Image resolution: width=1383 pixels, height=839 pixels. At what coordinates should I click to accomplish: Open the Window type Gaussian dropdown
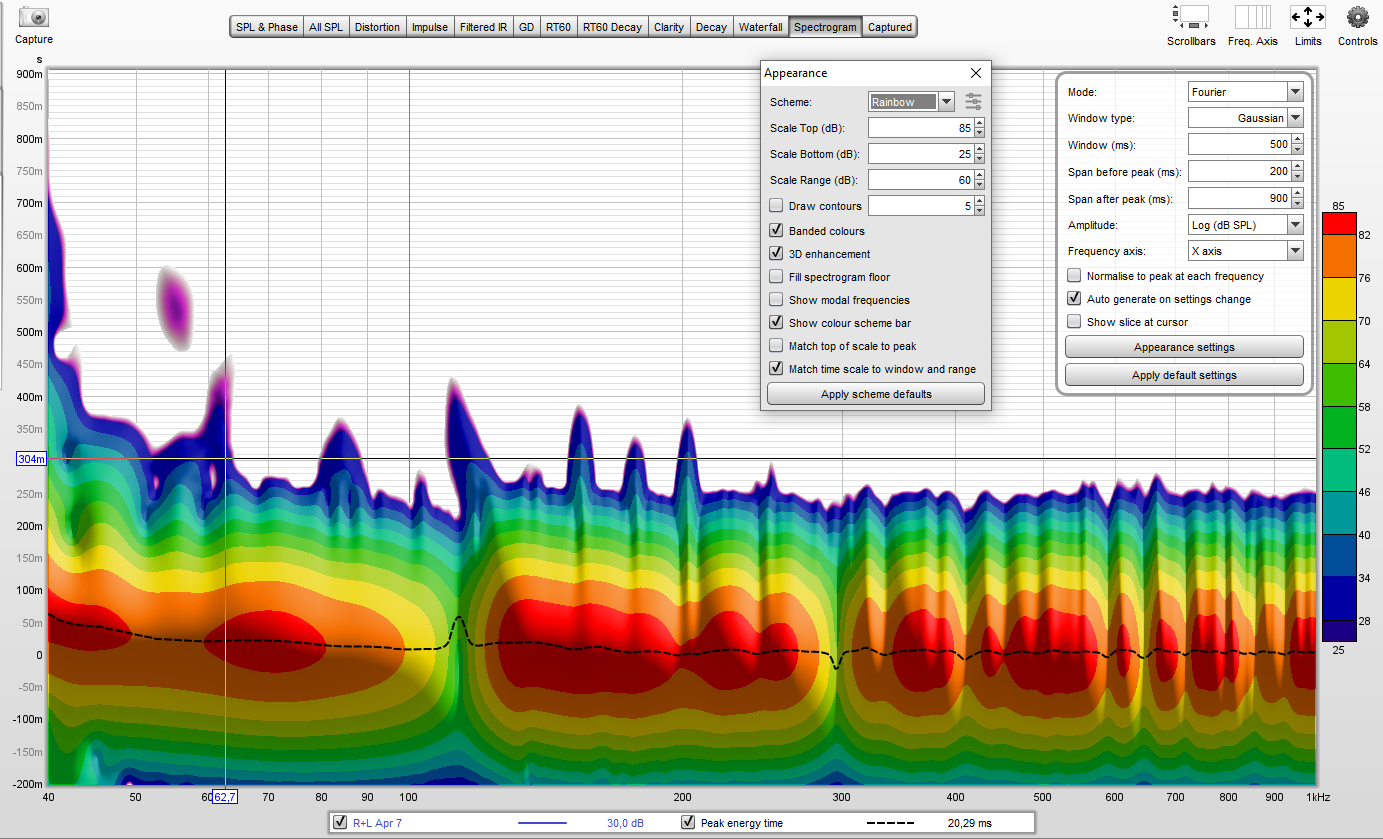tap(1295, 118)
